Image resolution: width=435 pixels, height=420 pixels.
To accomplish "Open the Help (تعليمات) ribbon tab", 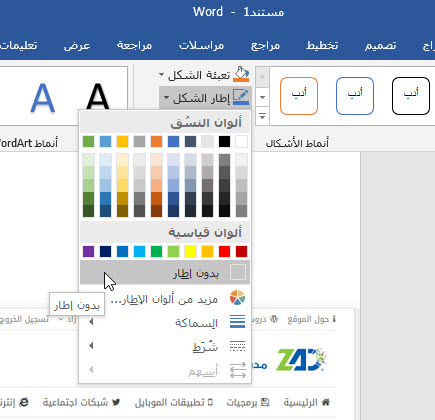I will pyautogui.click(x=18, y=45).
